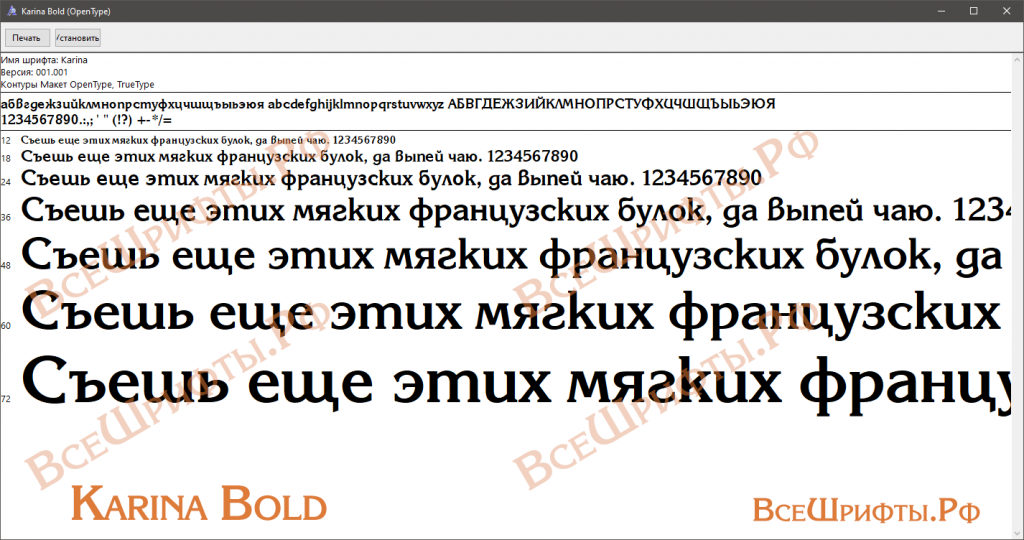Minimize the Karina Bold window
The image size is (1024, 540).
pos(942,11)
